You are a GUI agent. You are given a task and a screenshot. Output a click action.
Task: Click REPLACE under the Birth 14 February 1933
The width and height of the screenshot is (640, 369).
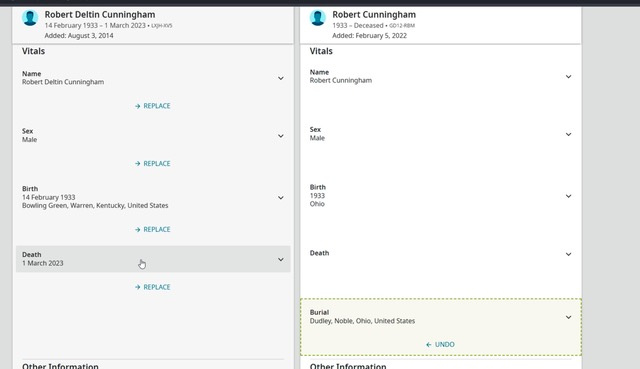coord(153,229)
